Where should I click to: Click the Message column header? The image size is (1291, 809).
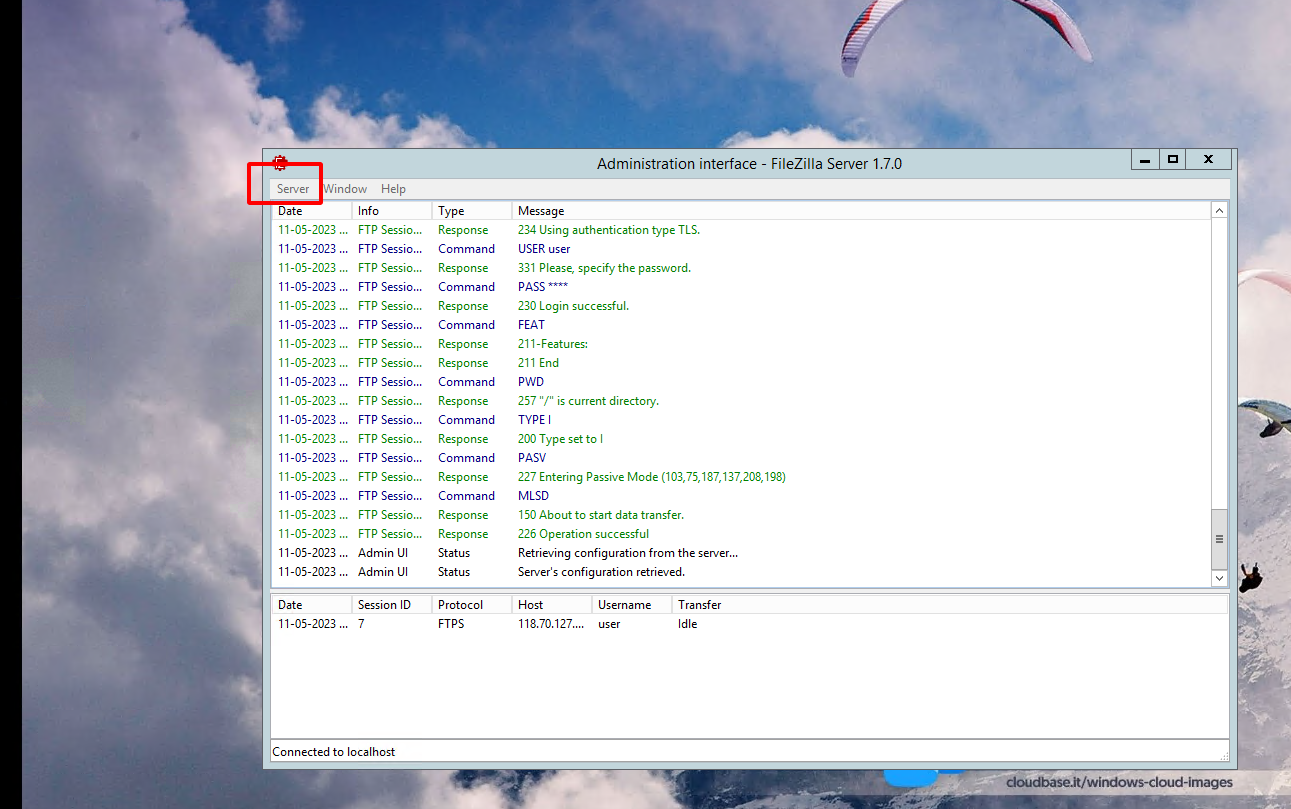[x=540, y=210]
